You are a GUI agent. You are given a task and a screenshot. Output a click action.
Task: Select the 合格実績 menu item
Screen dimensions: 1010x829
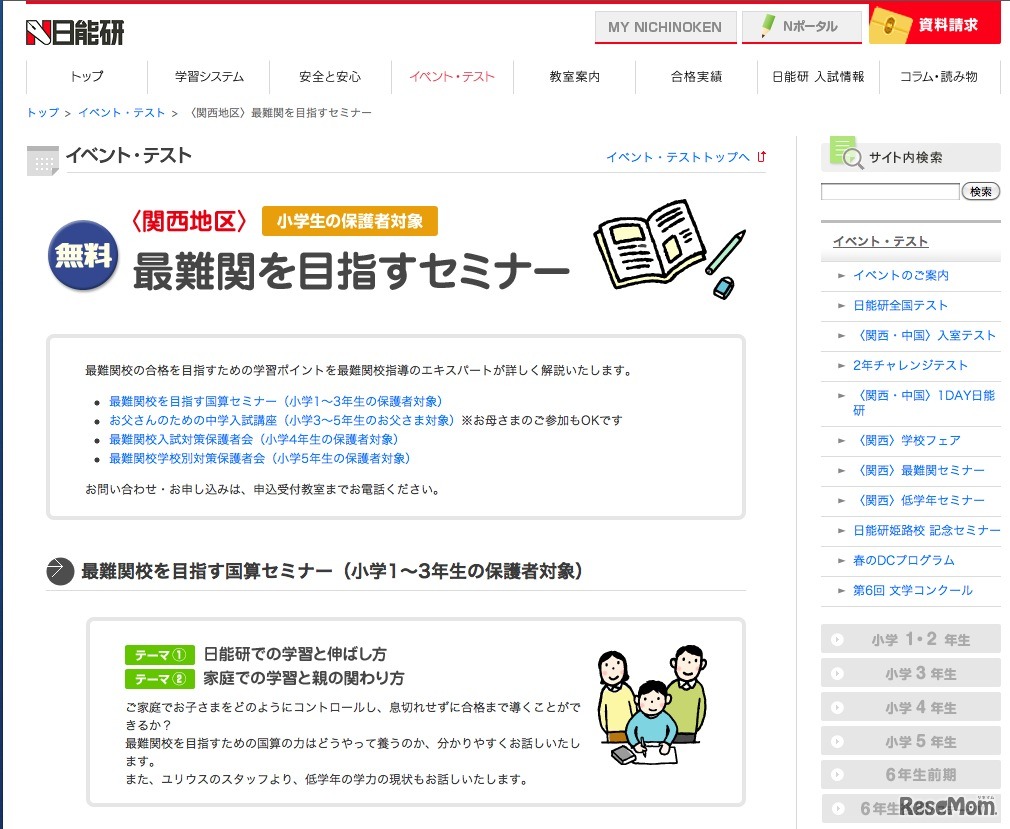pyautogui.click(x=696, y=76)
